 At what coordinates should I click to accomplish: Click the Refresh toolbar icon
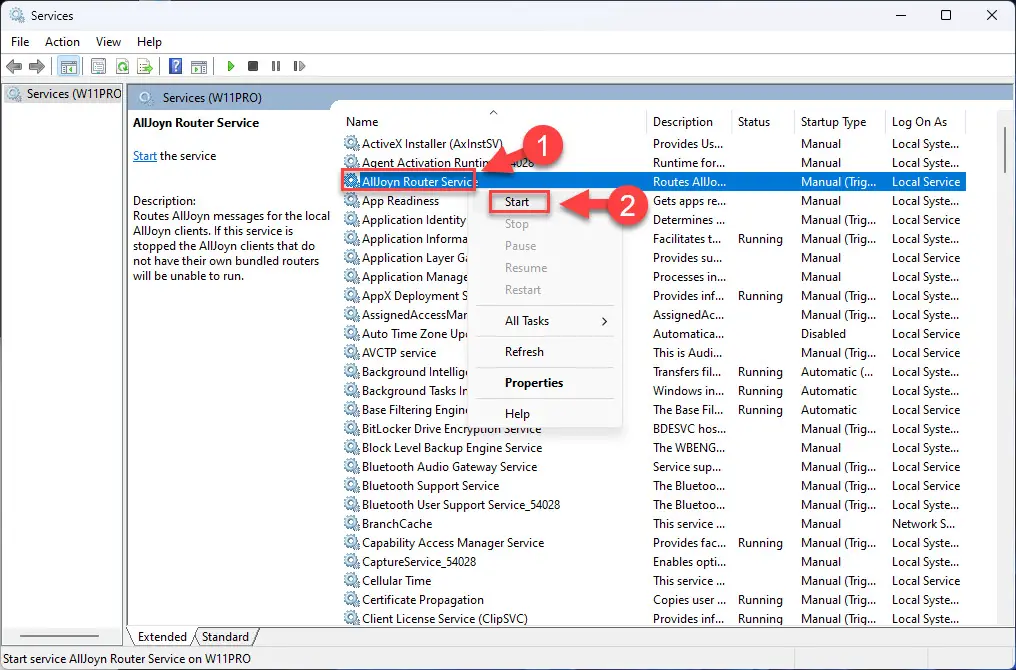(122, 66)
